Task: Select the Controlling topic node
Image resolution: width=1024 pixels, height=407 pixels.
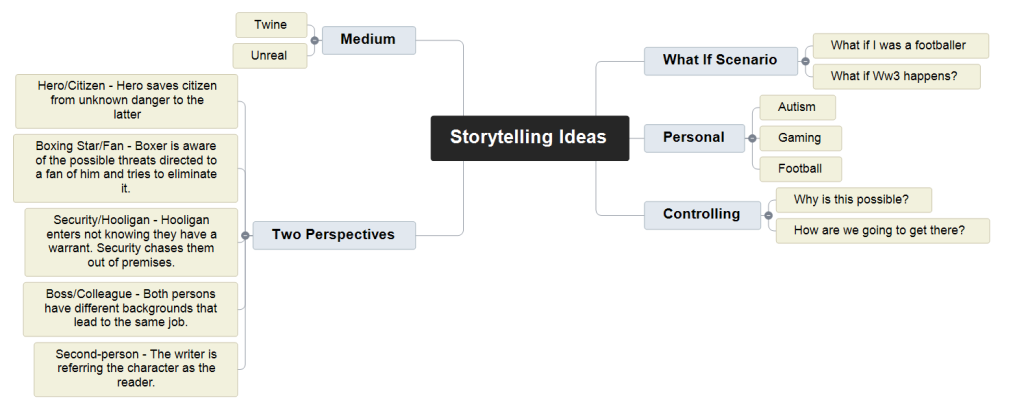Action: pyautogui.click(x=702, y=215)
